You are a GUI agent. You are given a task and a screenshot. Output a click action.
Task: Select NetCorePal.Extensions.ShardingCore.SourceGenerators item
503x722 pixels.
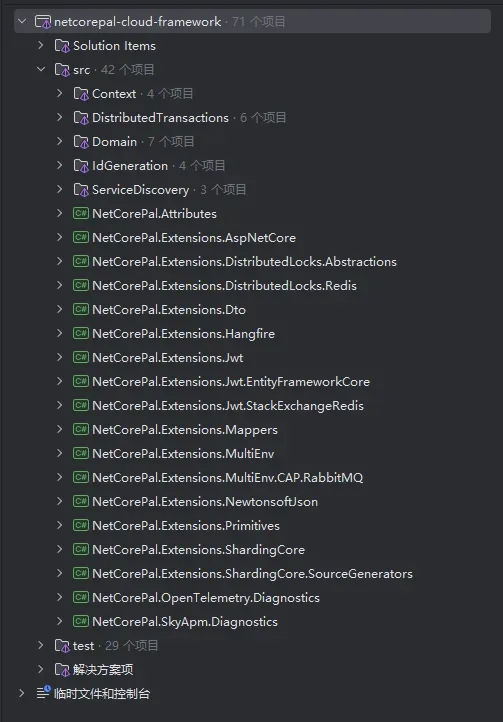coord(252,574)
